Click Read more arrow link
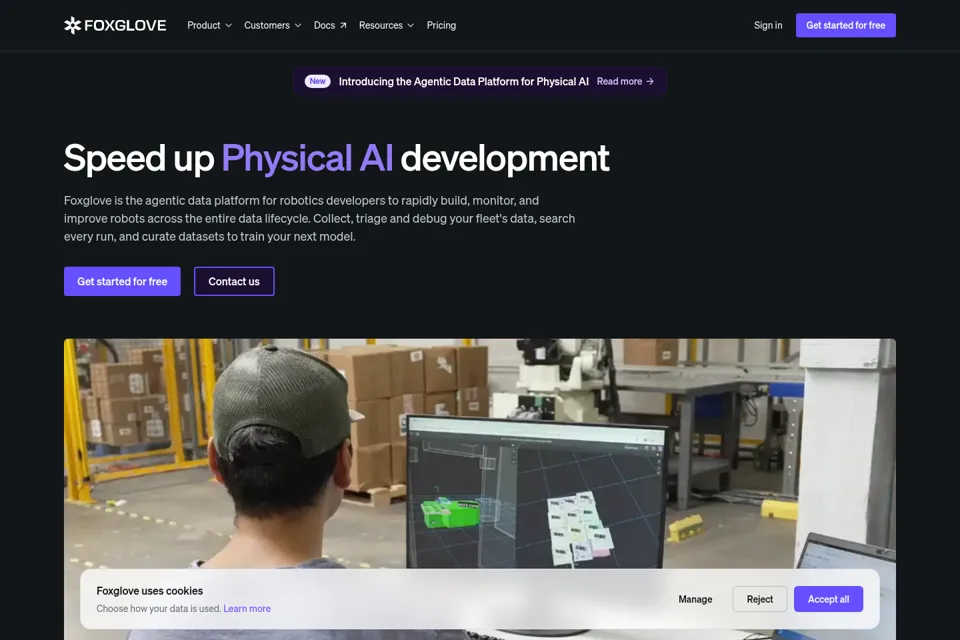The height and width of the screenshot is (640, 960). pos(625,81)
